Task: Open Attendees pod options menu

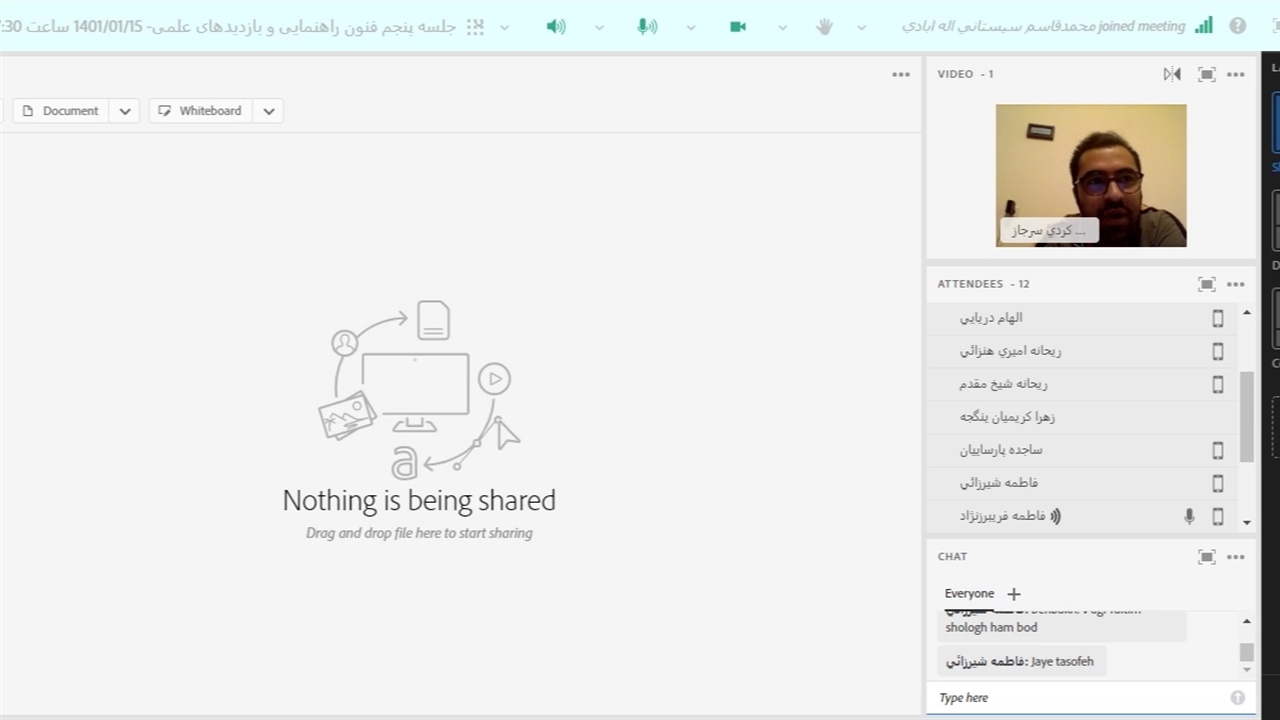Action: (1236, 284)
